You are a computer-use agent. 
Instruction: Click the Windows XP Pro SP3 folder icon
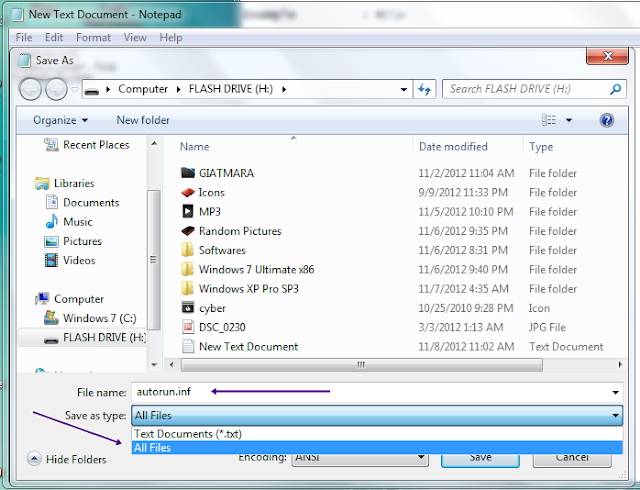coord(187,288)
